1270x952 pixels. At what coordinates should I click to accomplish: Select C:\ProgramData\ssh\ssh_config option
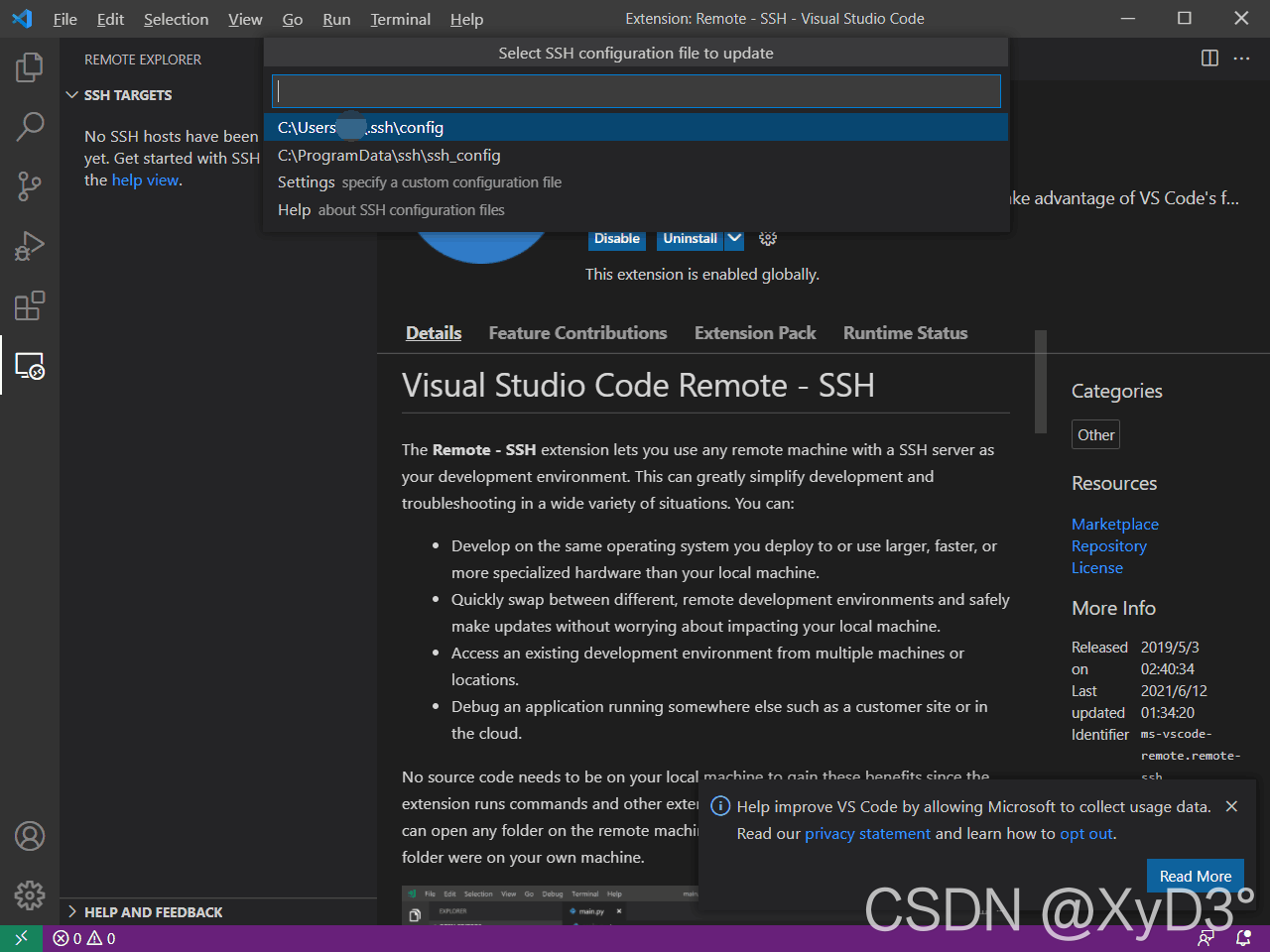(x=636, y=155)
